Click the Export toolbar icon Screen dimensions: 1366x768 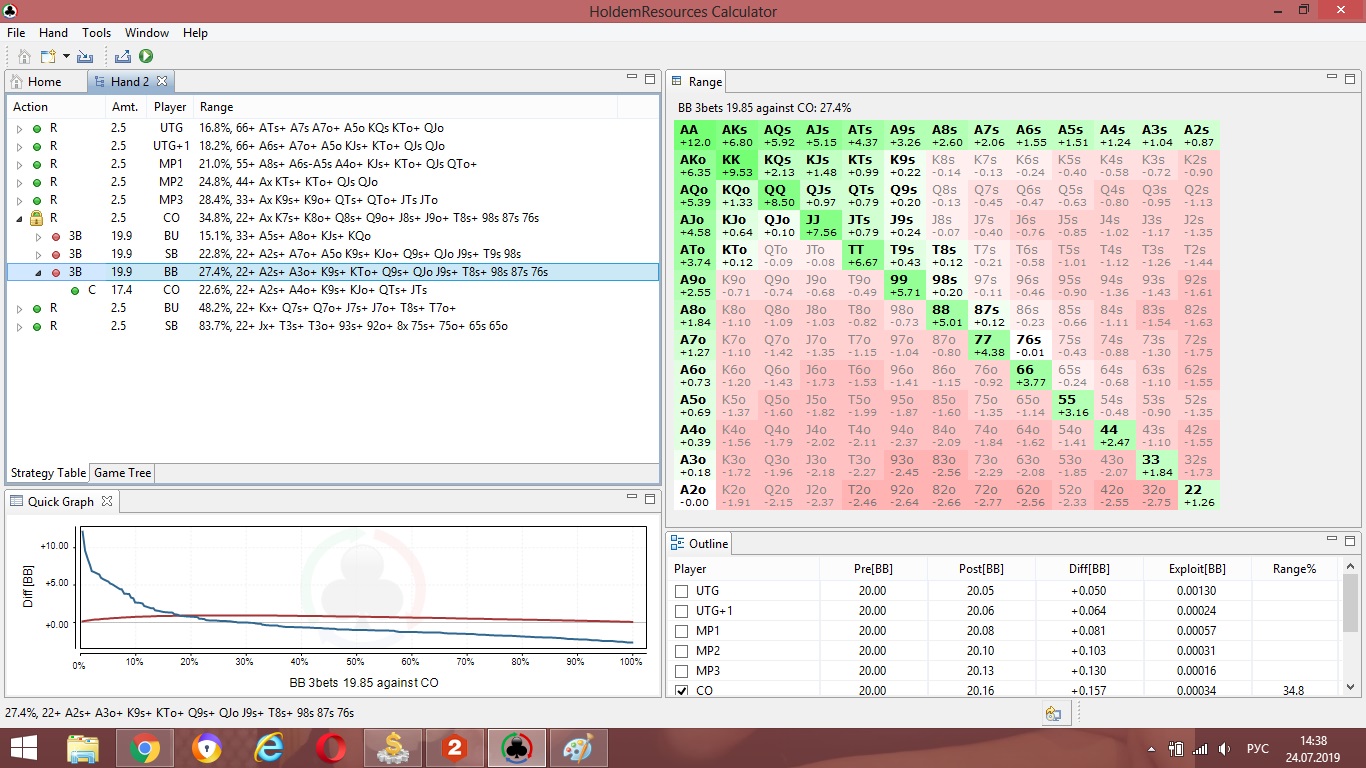(123, 57)
